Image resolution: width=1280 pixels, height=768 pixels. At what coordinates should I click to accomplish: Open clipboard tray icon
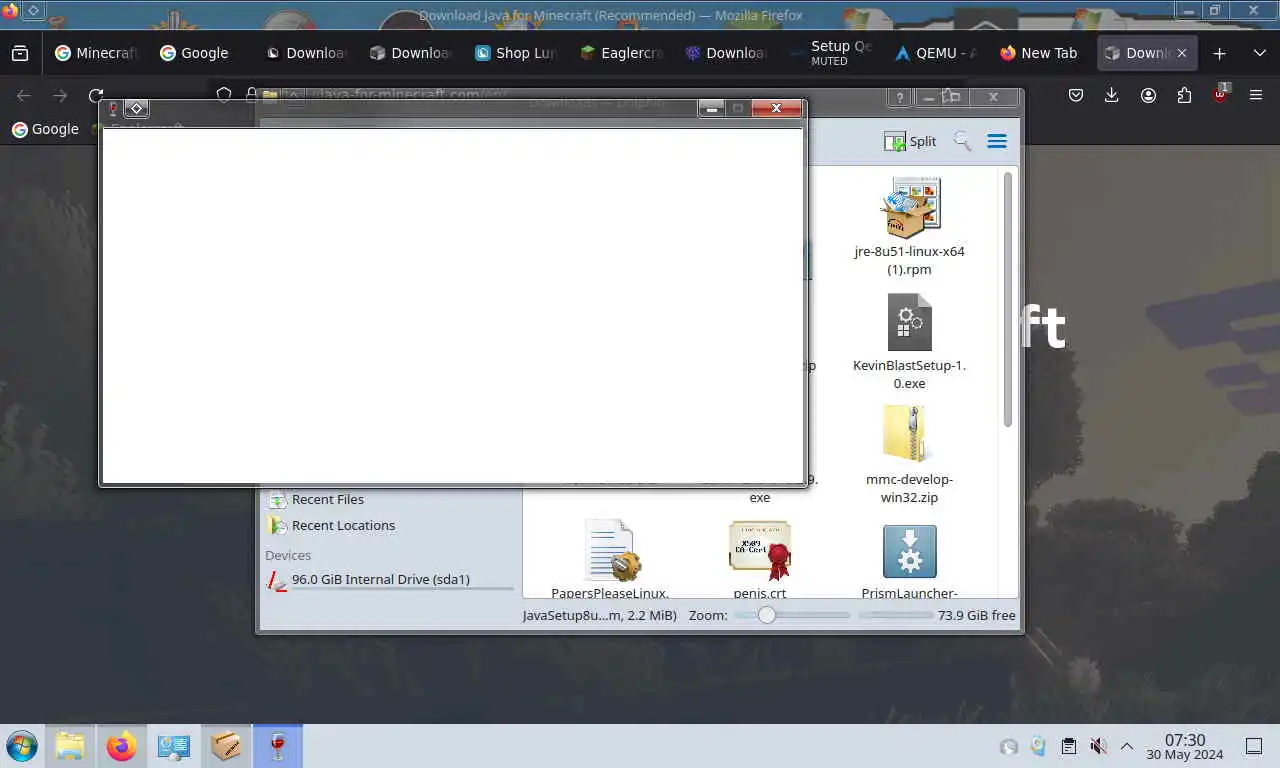pos(1068,746)
